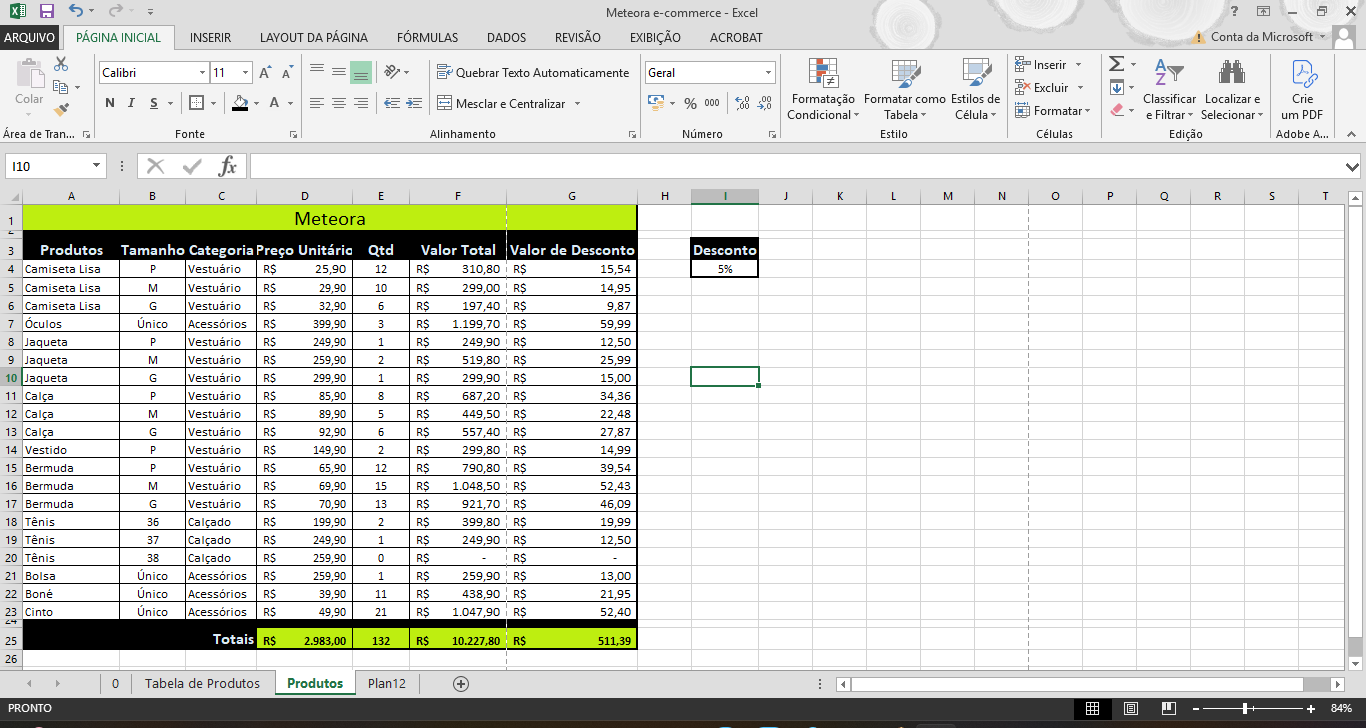Open Classificar e Filtrar menu
Viewport: 1366px width, 728px height.
(x=1169, y=91)
